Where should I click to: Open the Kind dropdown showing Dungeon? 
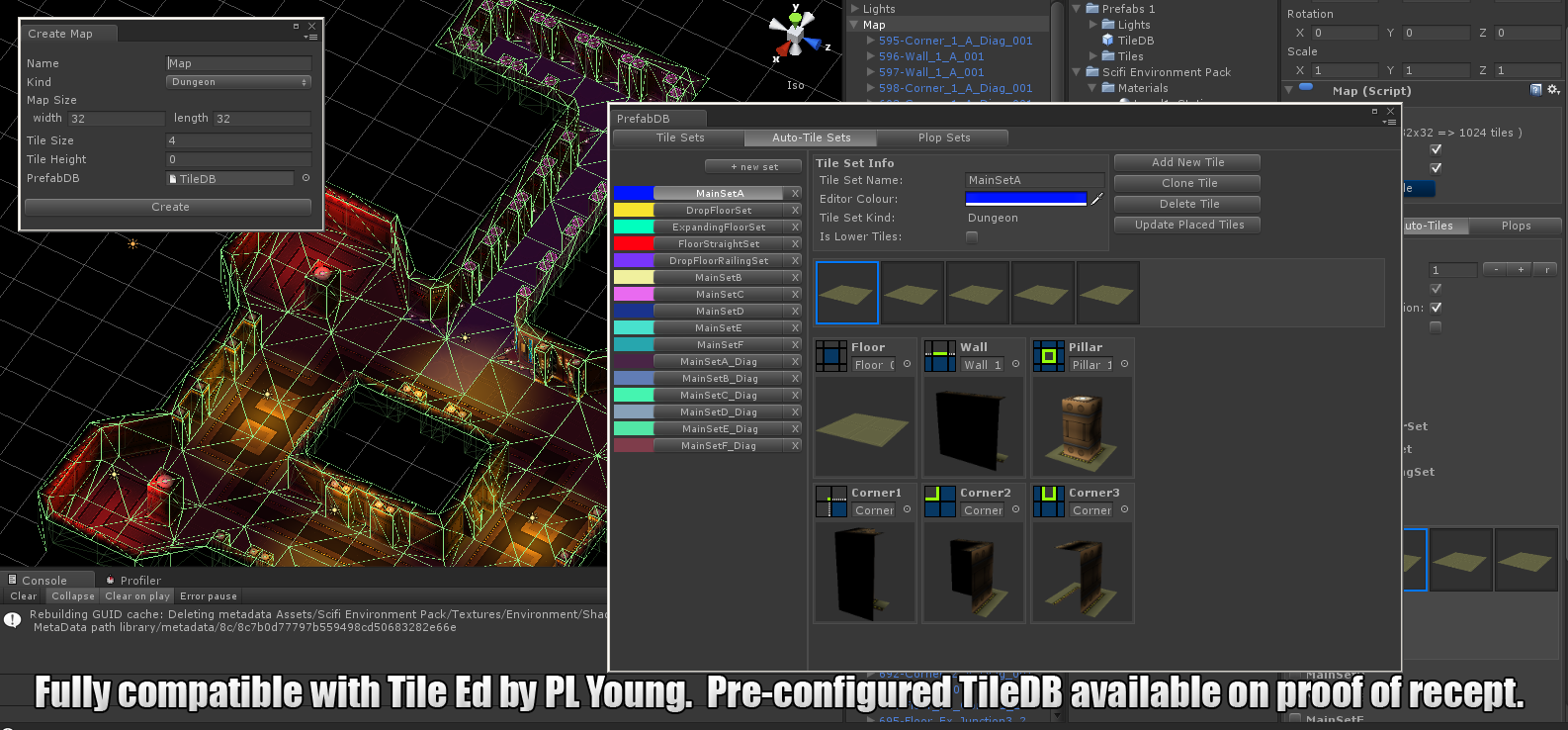pos(238,82)
